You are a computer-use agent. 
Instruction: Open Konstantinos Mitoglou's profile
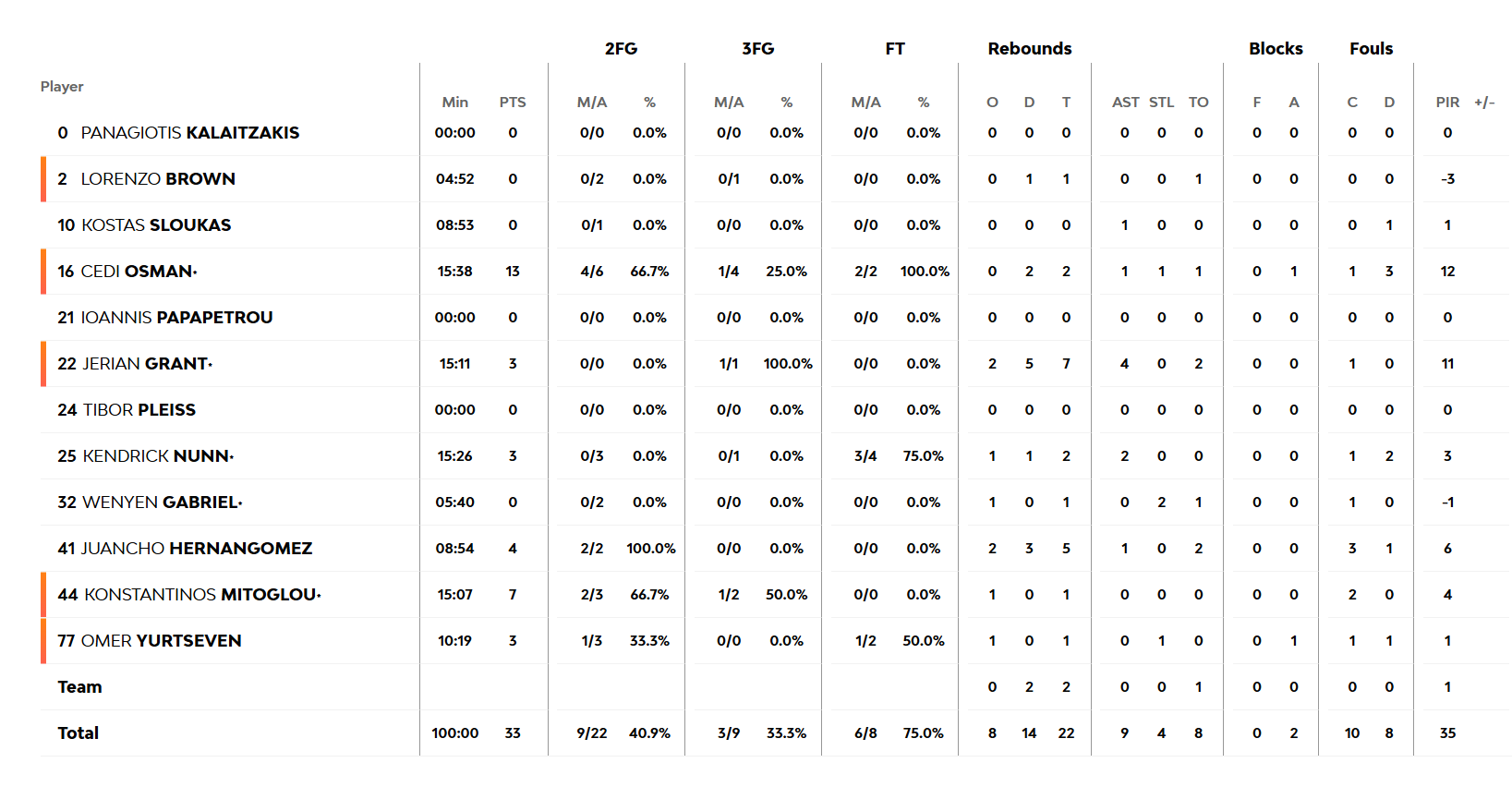pos(200,595)
